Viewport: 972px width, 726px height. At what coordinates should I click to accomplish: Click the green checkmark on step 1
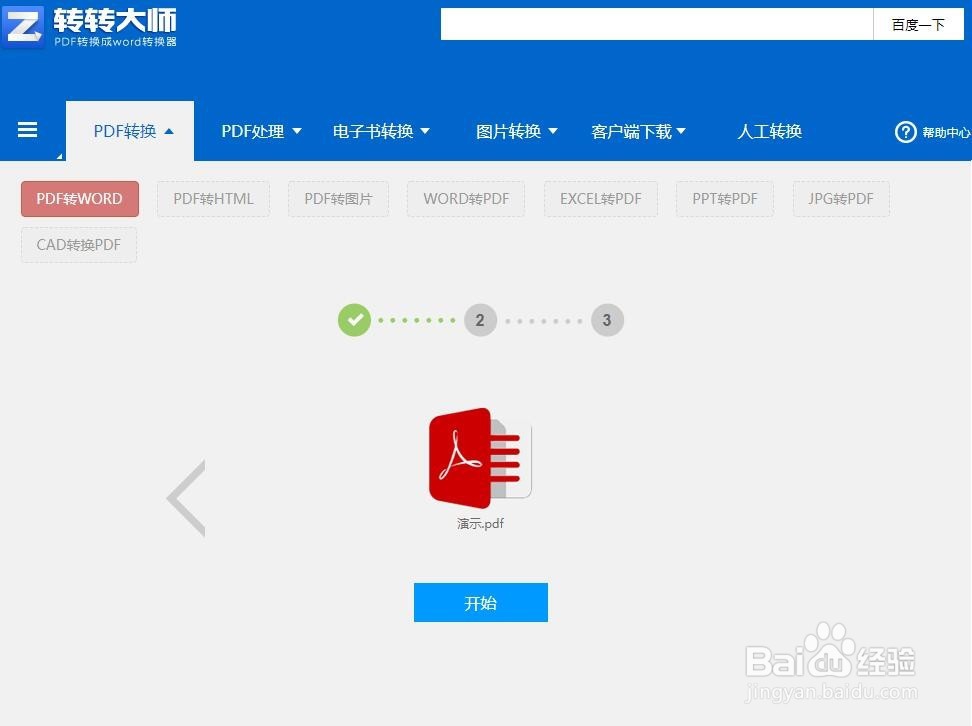pyautogui.click(x=354, y=320)
